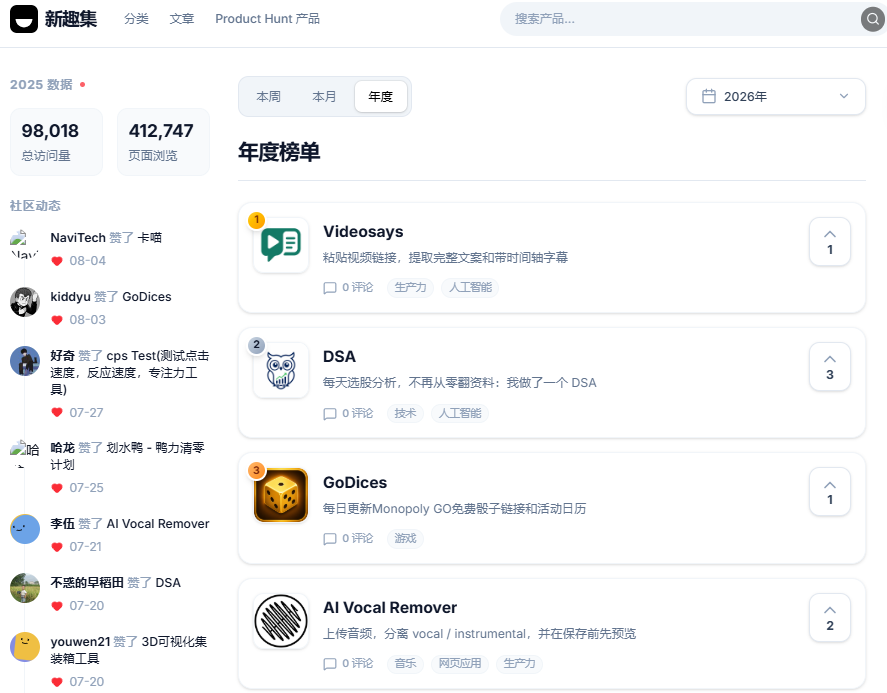Click NaviTech's avatar image

point(25,243)
